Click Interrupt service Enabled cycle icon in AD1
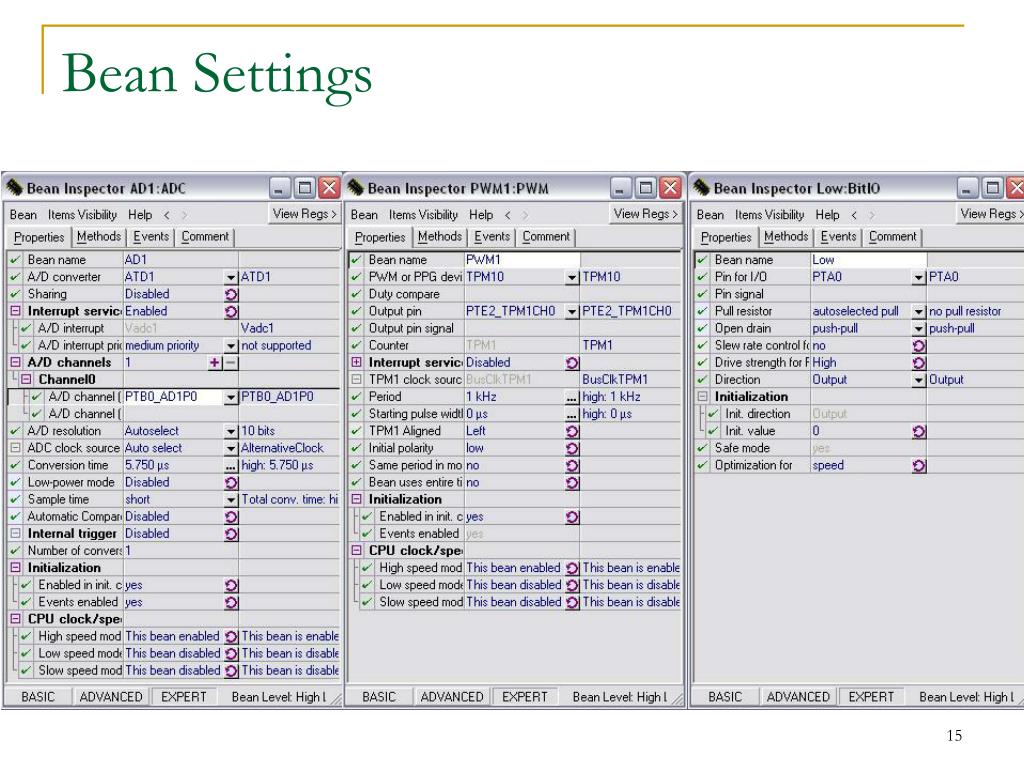The image size is (1024, 768). pyautogui.click(x=231, y=312)
